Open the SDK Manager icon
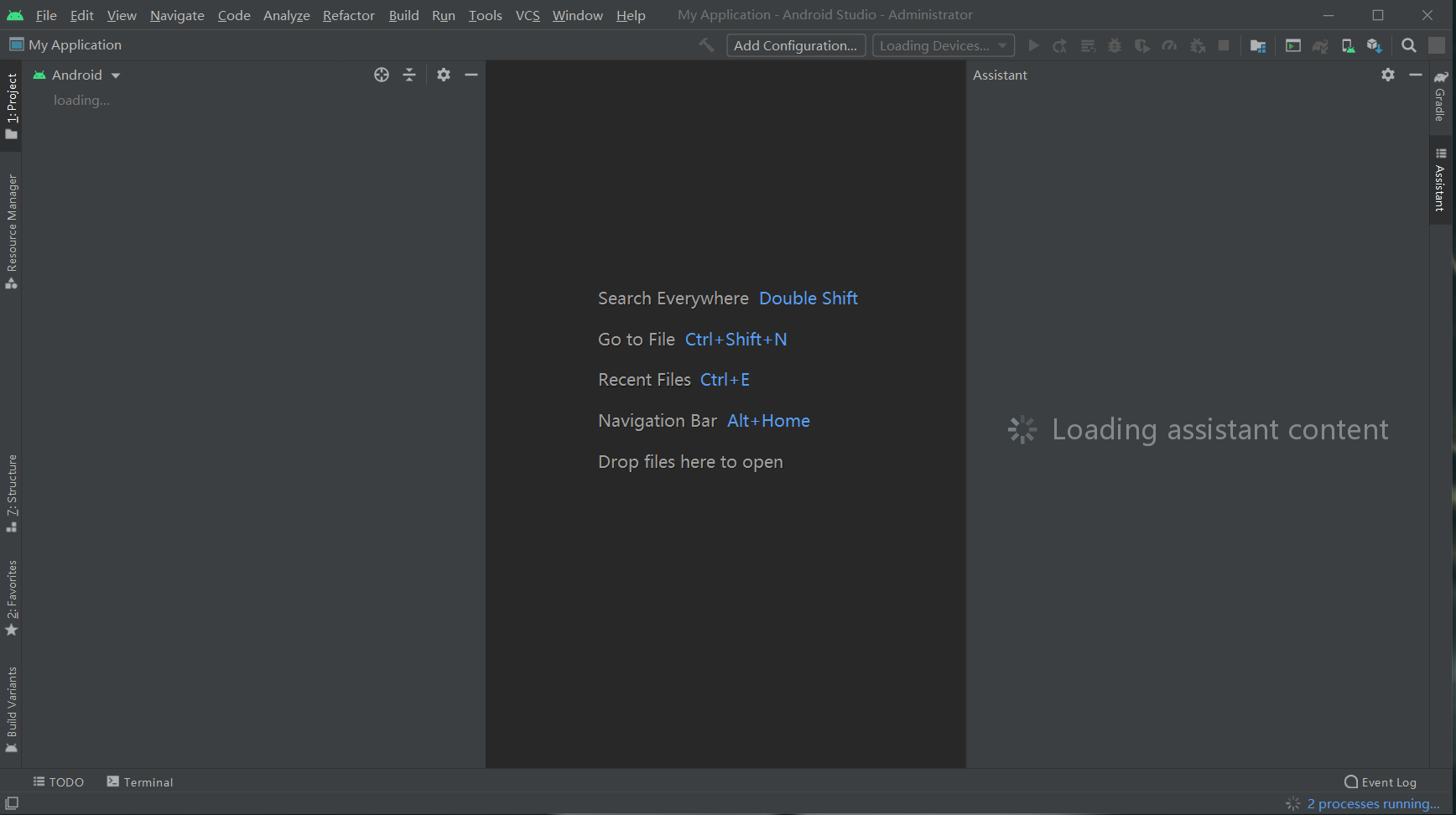Screen dimensions: 1456x815 coord(1374,45)
